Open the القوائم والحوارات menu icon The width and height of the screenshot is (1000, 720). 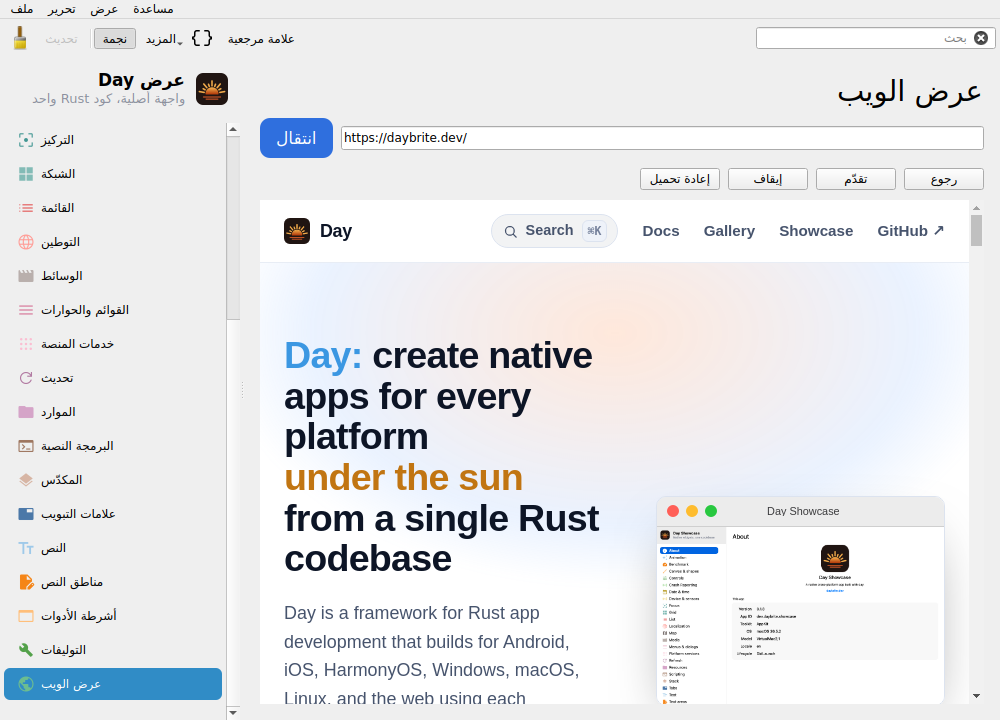26,310
